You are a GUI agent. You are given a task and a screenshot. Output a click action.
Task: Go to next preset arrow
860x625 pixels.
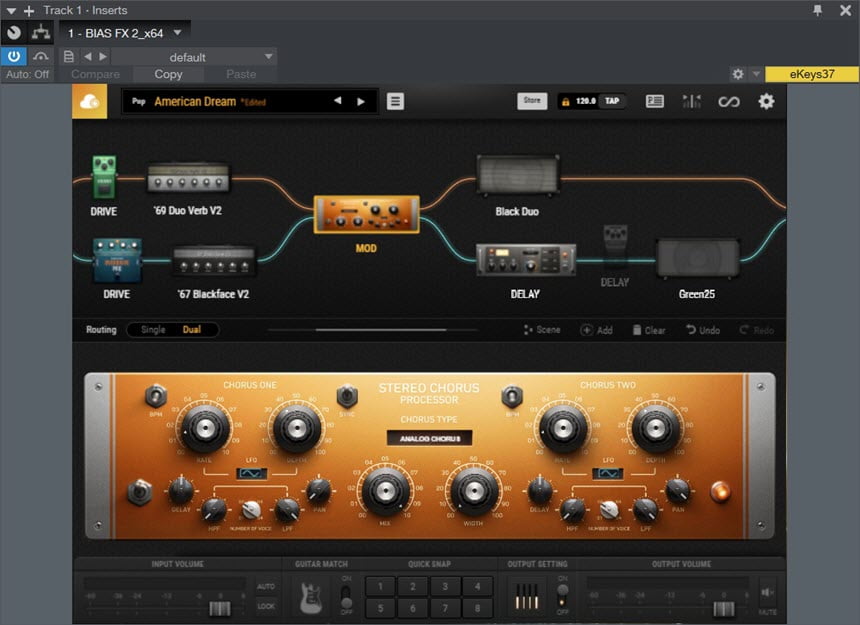coord(361,101)
